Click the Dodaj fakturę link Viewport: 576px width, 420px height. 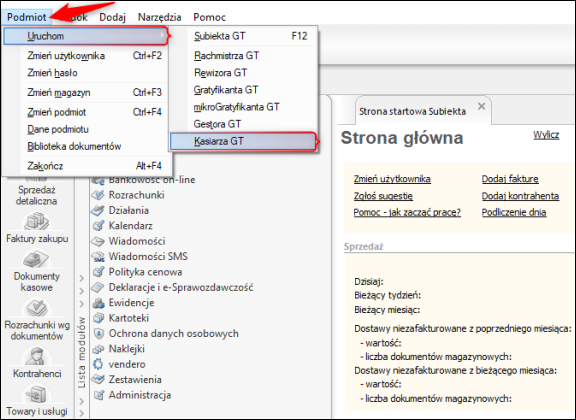pos(510,179)
